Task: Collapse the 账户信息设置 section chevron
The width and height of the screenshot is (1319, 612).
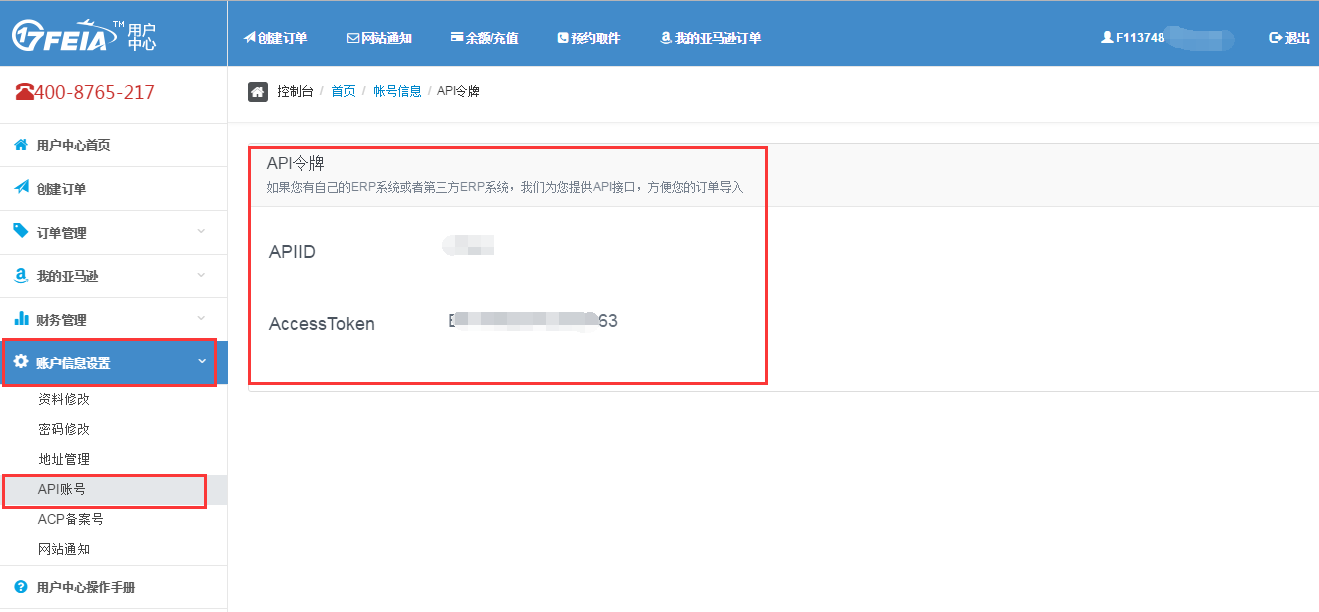Action: 201,362
